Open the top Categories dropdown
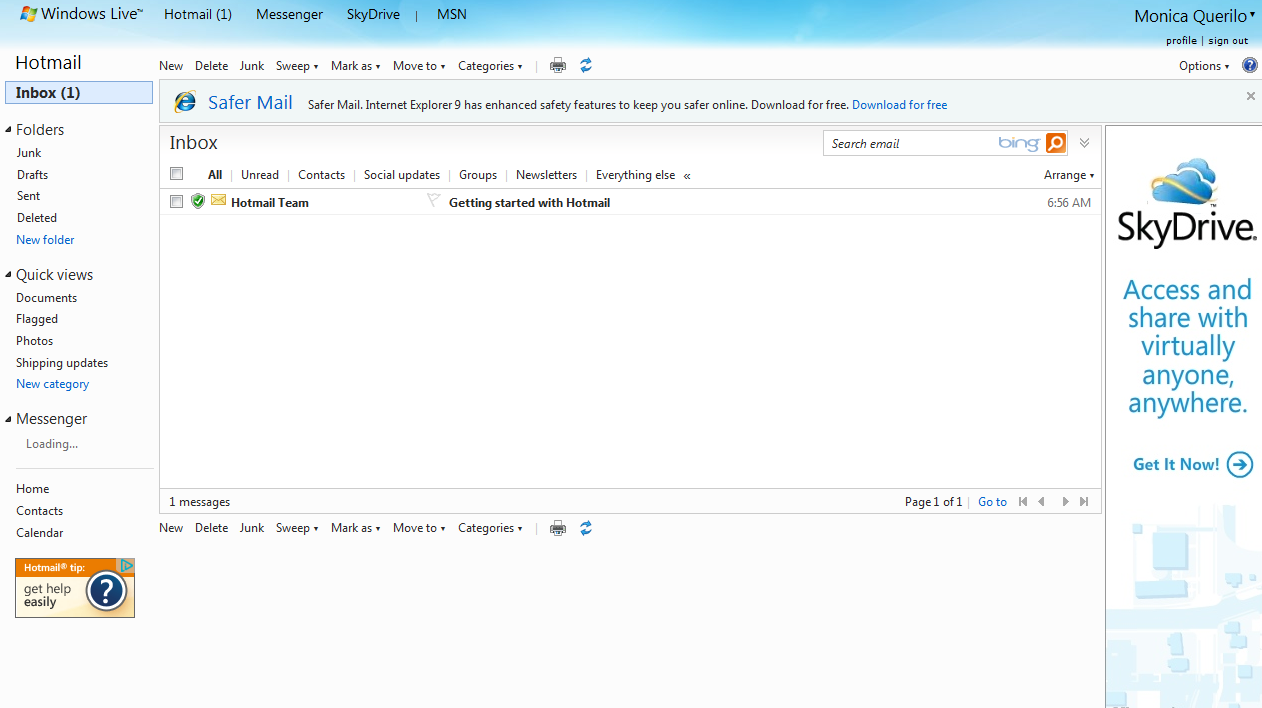The width and height of the screenshot is (1262, 708). (x=490, y=66)
